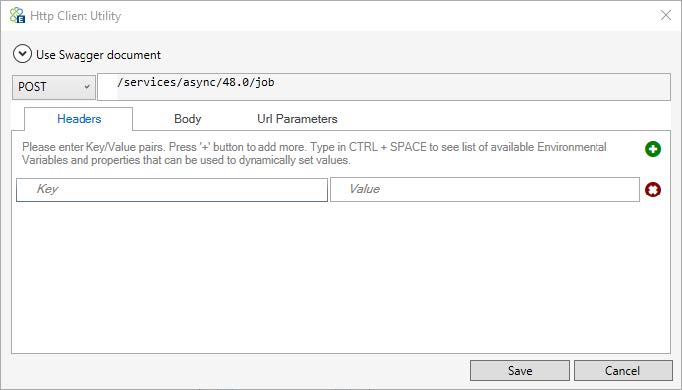The width and height of the screenshot is (682, 390).
Task: Switch to the Headers tab
Action: click(x=79, y=119)
